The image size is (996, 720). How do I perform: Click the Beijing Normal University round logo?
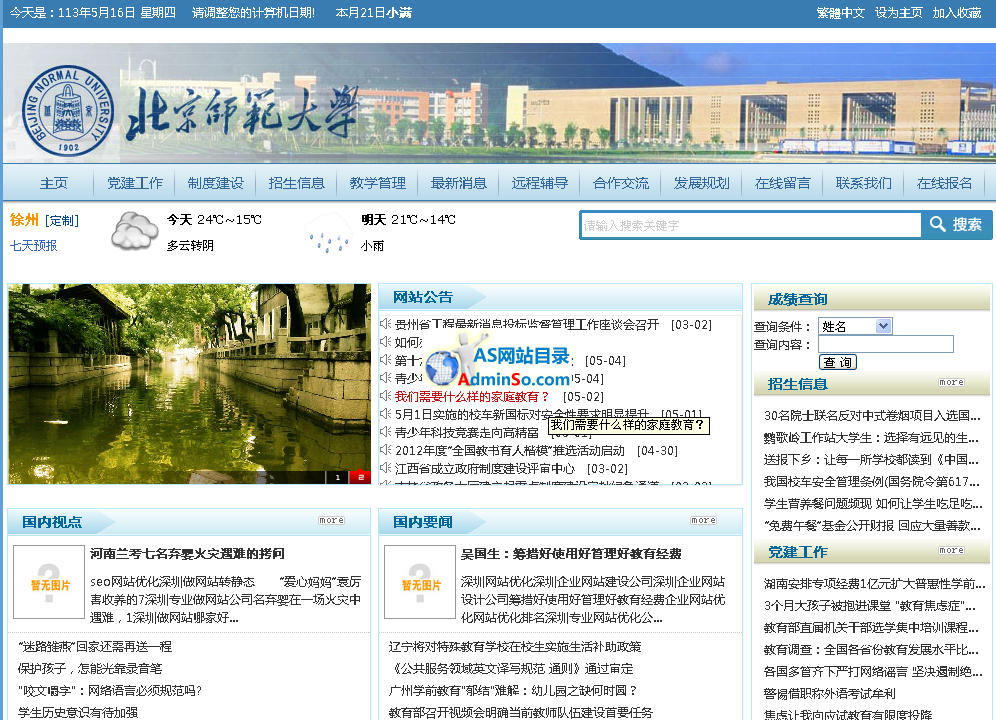tap(68, 111)
